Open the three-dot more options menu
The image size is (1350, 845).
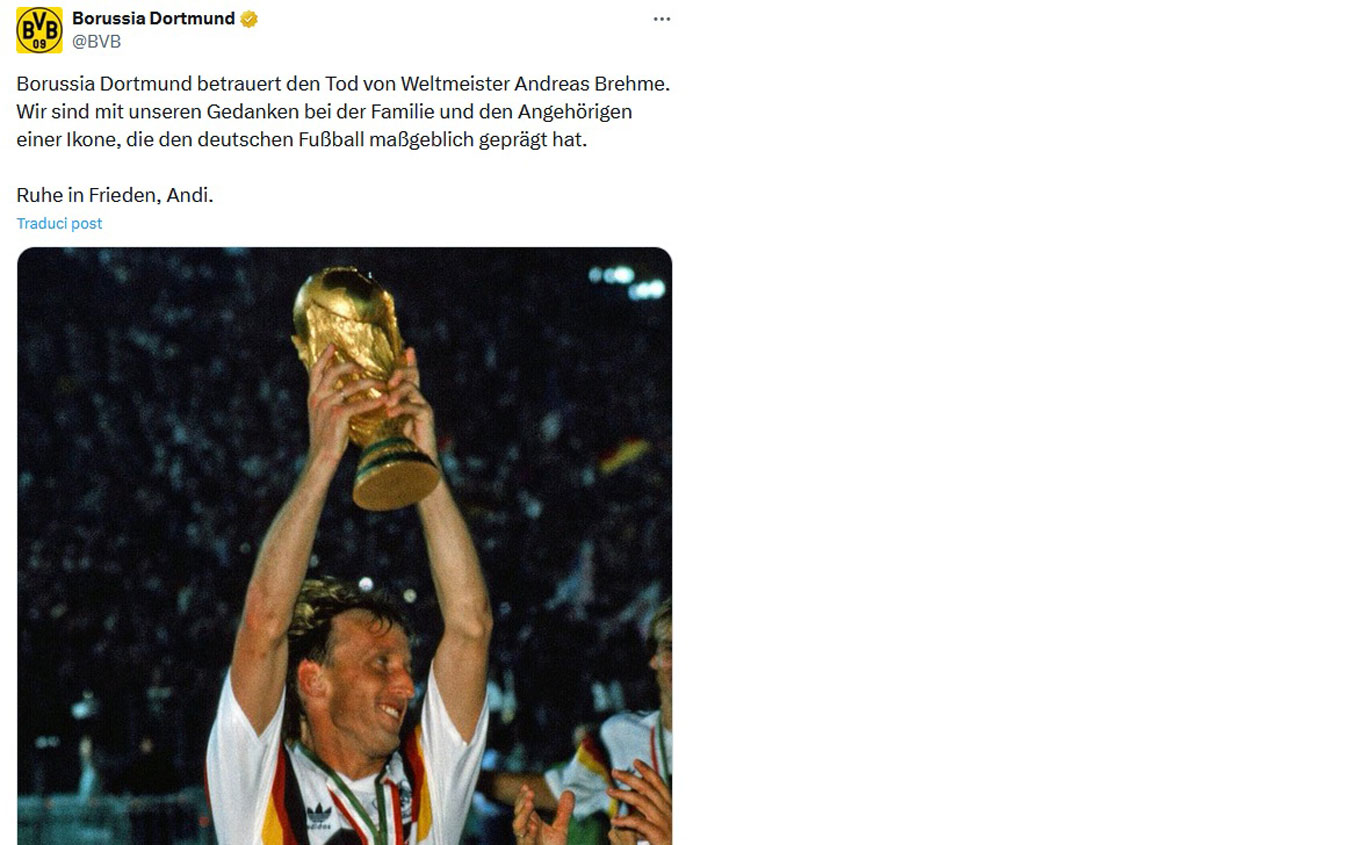pos(662,19)
